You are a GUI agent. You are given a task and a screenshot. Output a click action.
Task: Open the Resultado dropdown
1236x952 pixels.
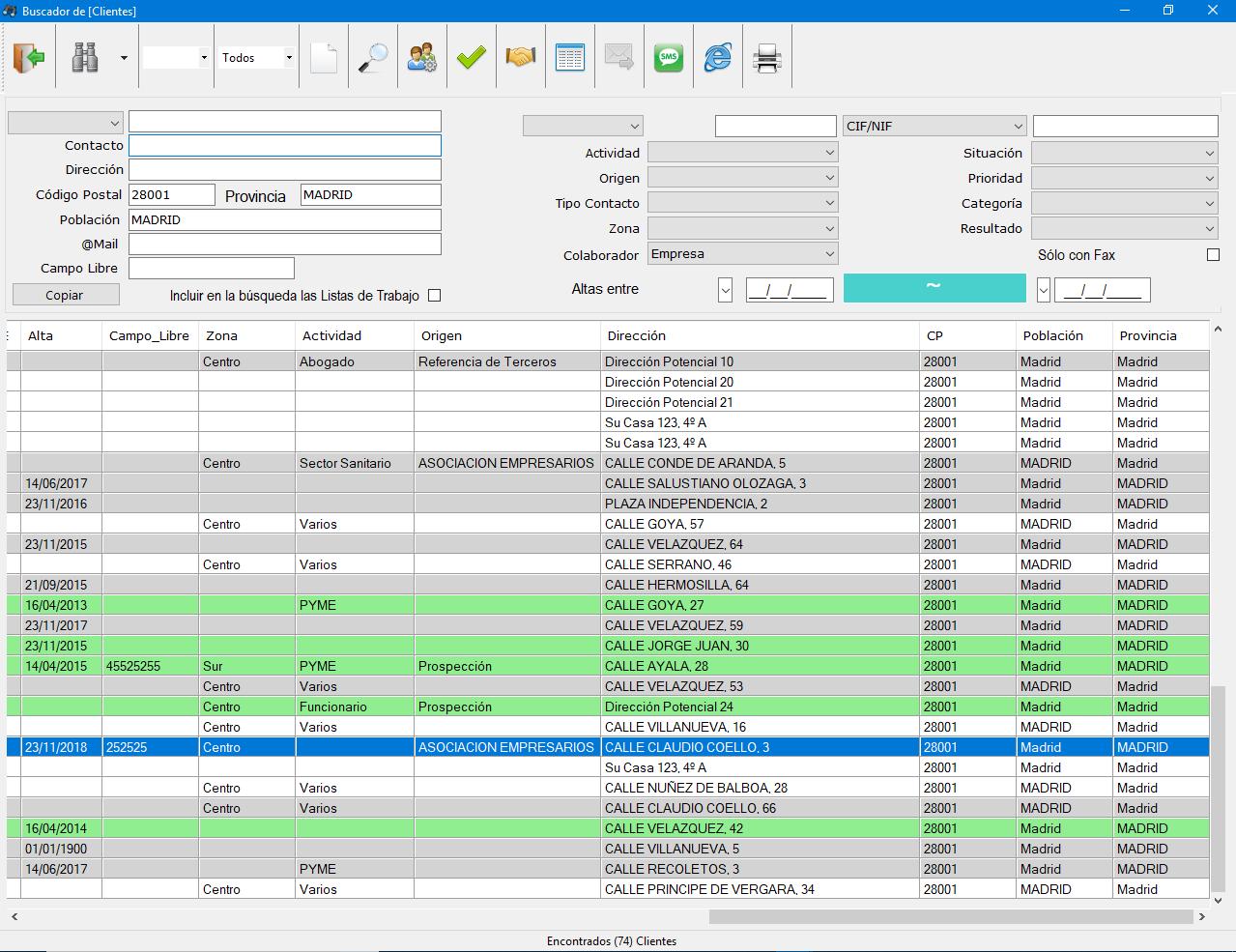pyautogui.click(x=1124, y=228)
